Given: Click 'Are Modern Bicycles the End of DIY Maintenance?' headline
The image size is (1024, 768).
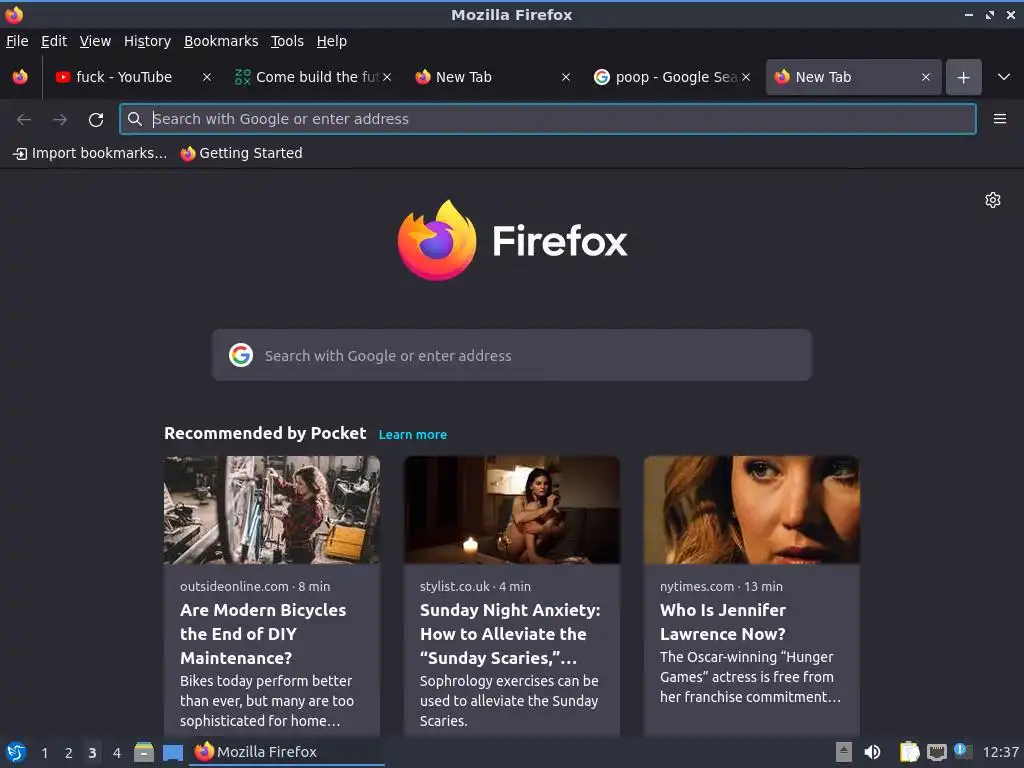Looking at the screenshot, I should [x=263, y=634].
